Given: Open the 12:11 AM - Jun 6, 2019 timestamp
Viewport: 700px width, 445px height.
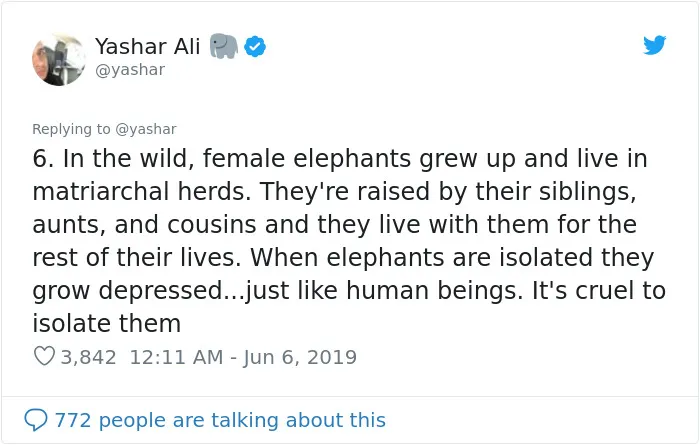Looking at the screenshot, I should pos(243,357).
